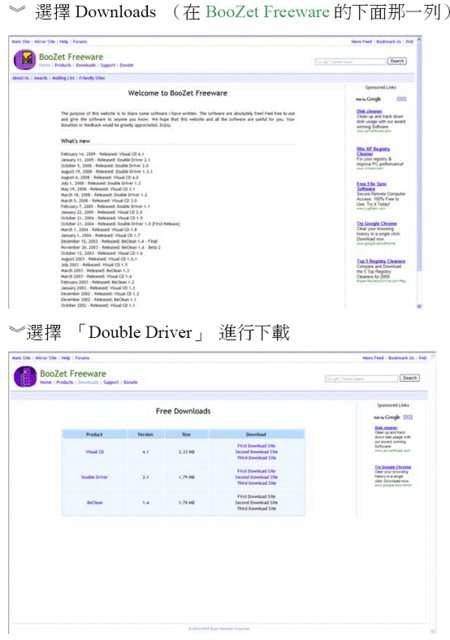The image size is (450, 640).
Task: Click the Visual CD size cell 2.33 MB
Action: tap(187, 452)
